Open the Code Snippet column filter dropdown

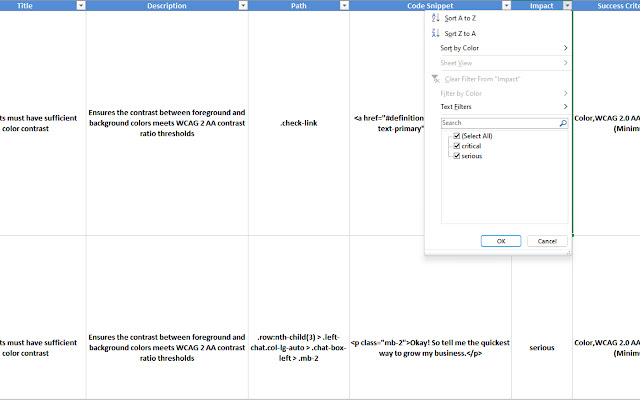click(504, 6)
